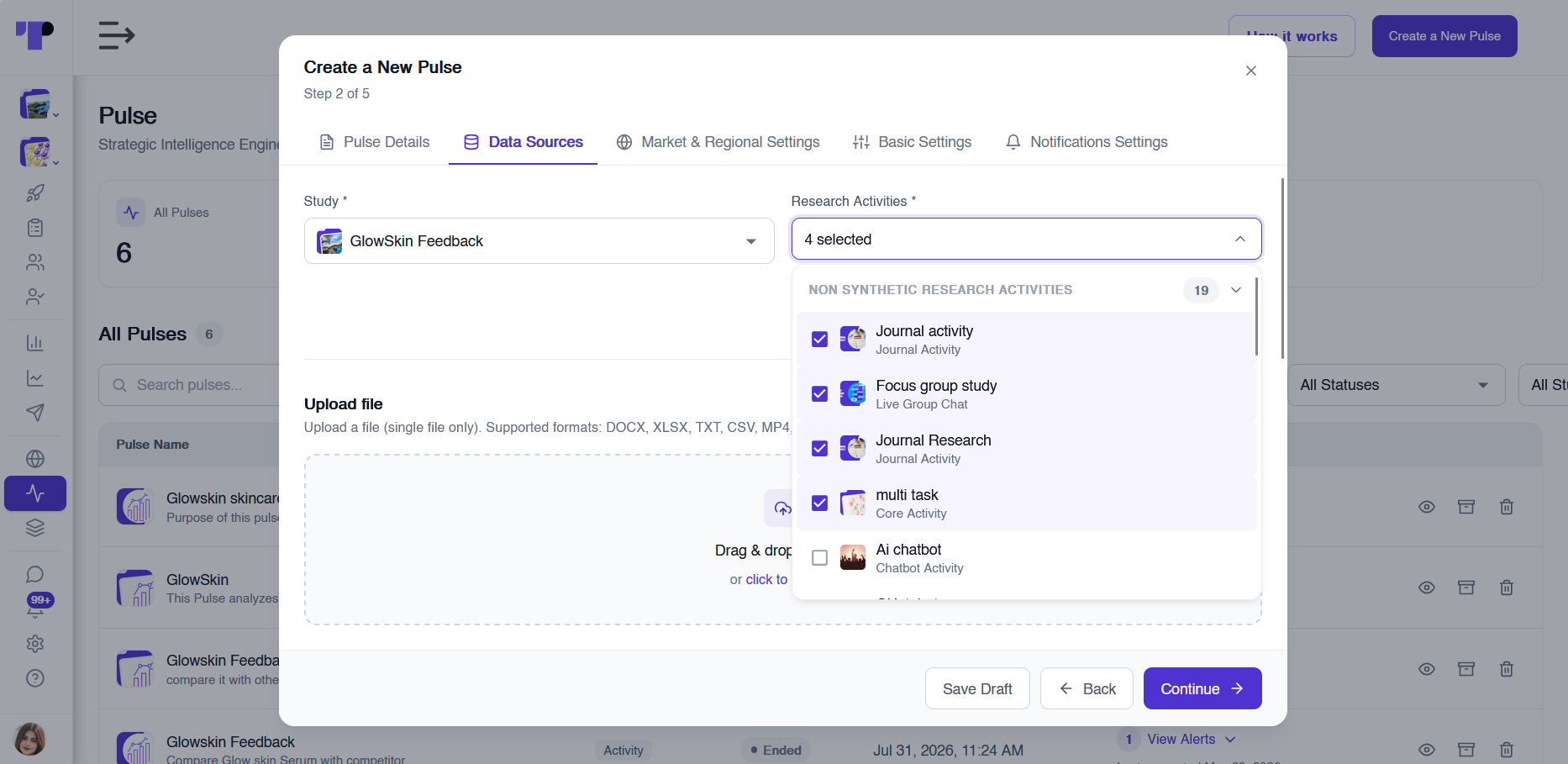Switch to the Notifications Settings tab
This screenshot has height=764, width=1568.
point(1087,142)
